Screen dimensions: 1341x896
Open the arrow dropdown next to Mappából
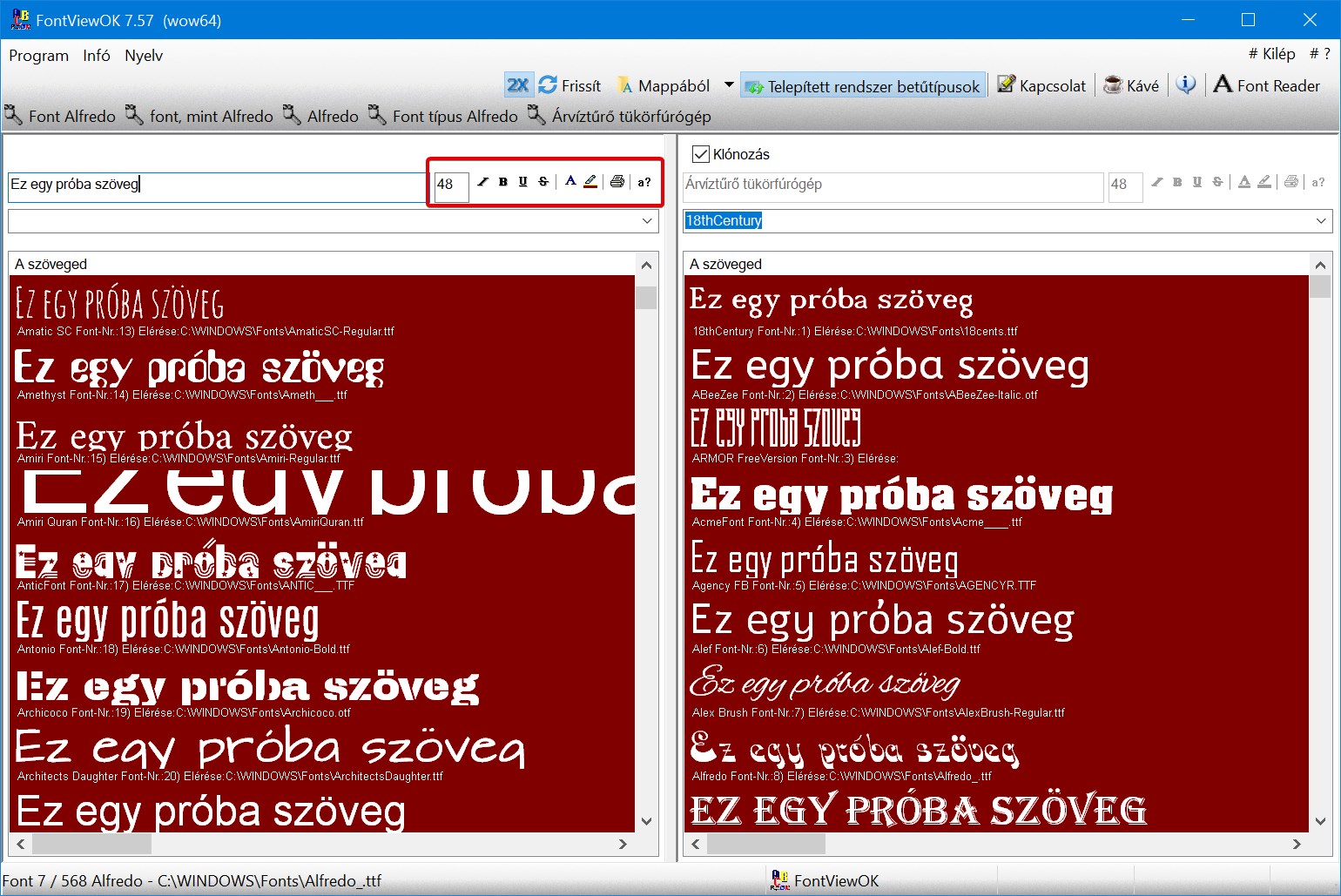(729, 85)
